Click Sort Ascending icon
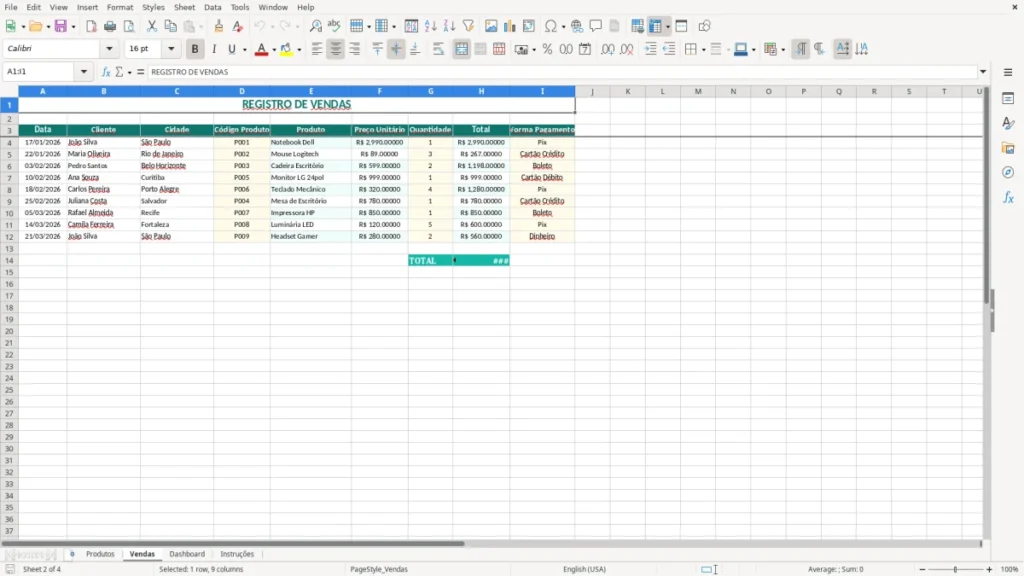This screenshot has width=1024, height=576. [x=430, y=26]
